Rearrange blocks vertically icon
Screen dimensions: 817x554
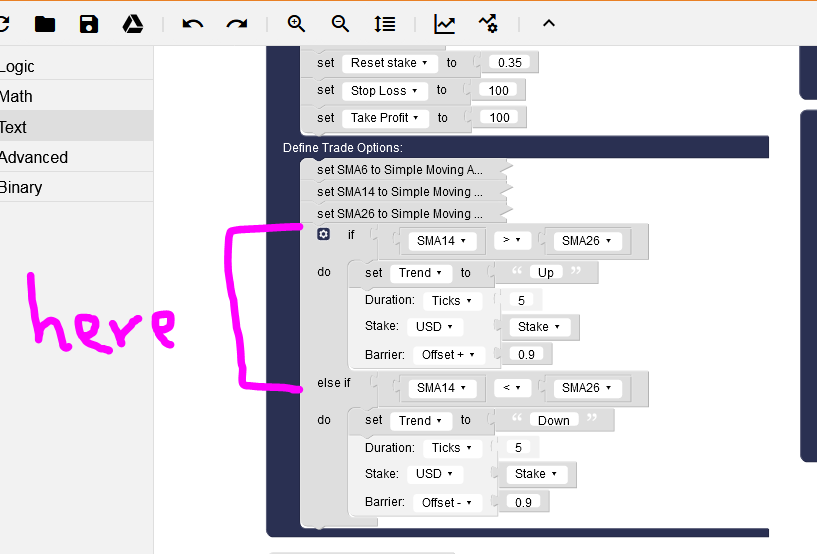385,24
